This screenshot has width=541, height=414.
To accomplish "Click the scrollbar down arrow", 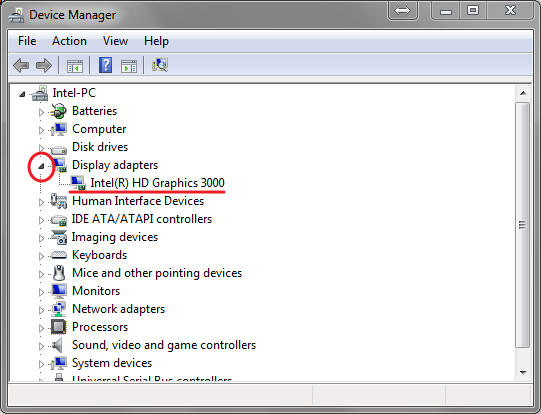I will coord(523,372).
